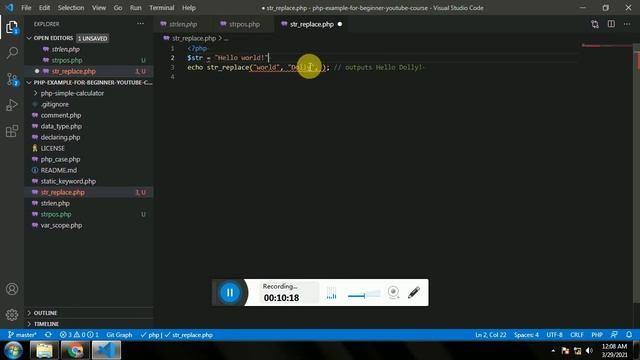Open the Manage gear icon
The image size is (640, 360).
12,315
